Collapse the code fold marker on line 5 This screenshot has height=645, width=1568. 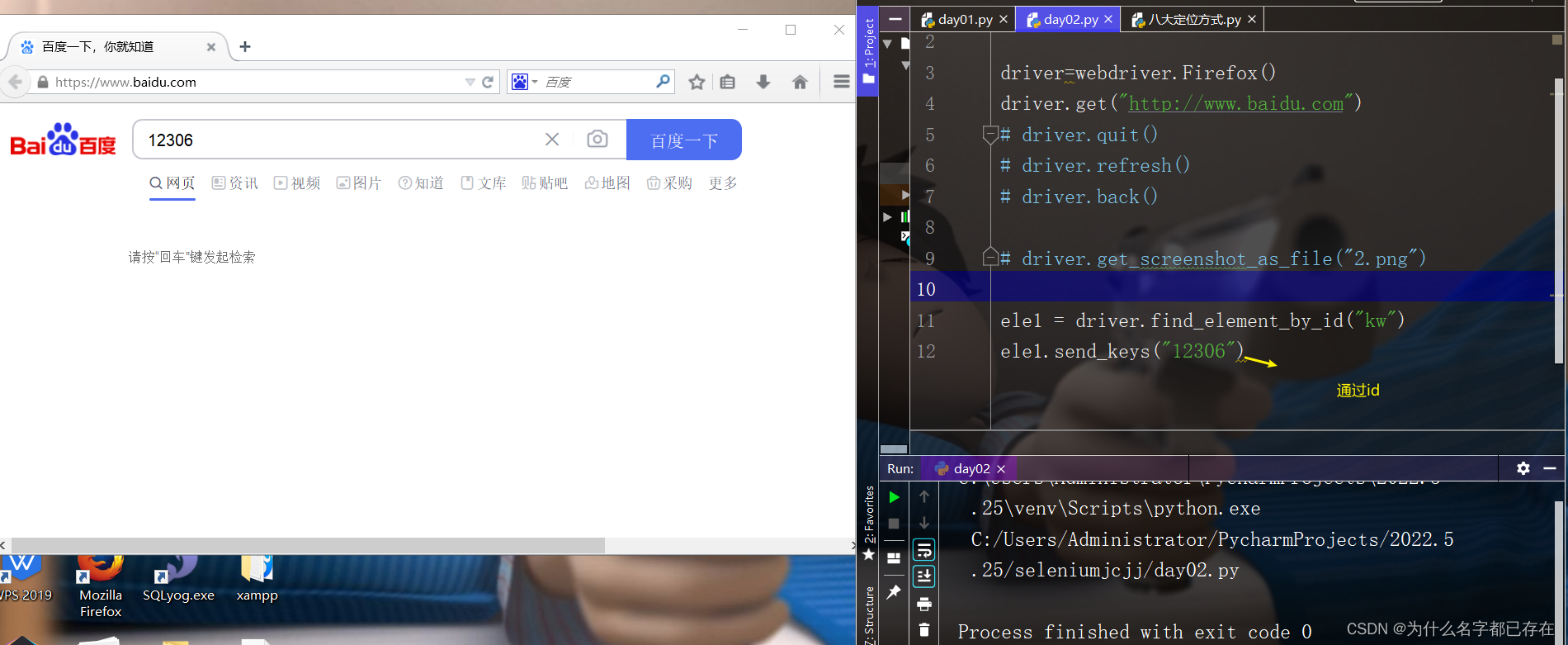990,135
